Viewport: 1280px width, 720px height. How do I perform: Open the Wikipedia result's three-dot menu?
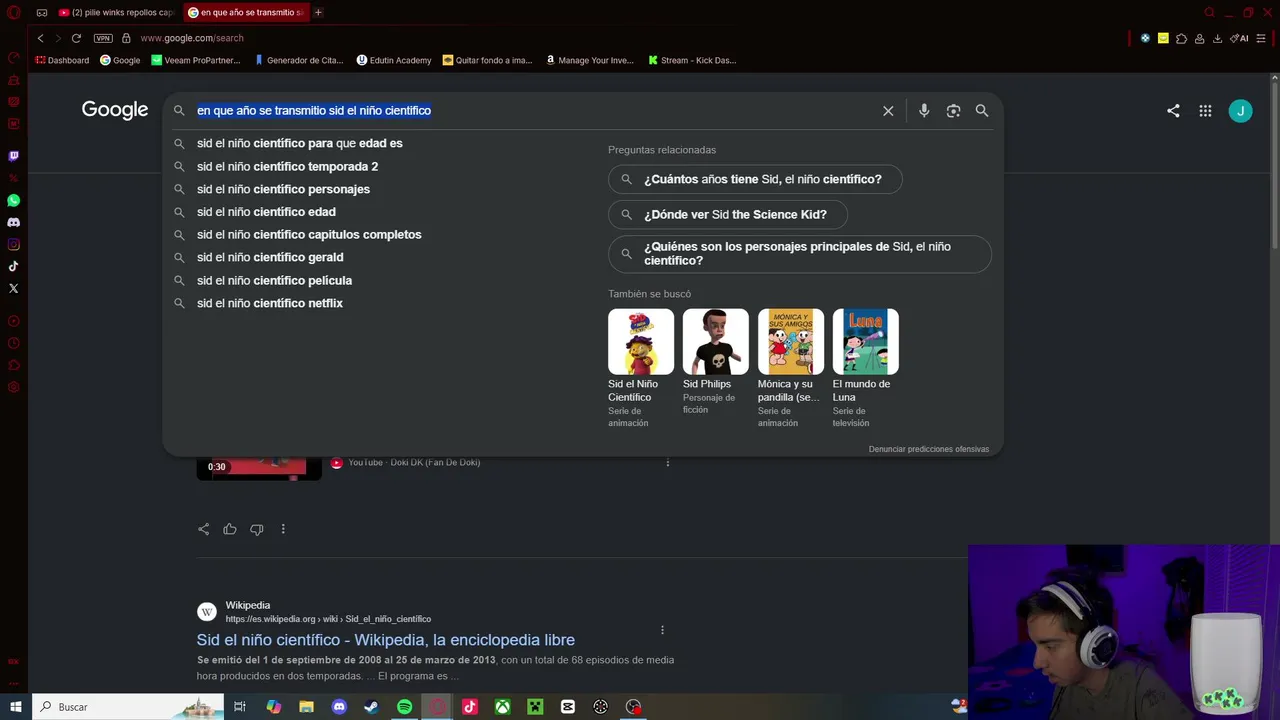pos(662,630)
